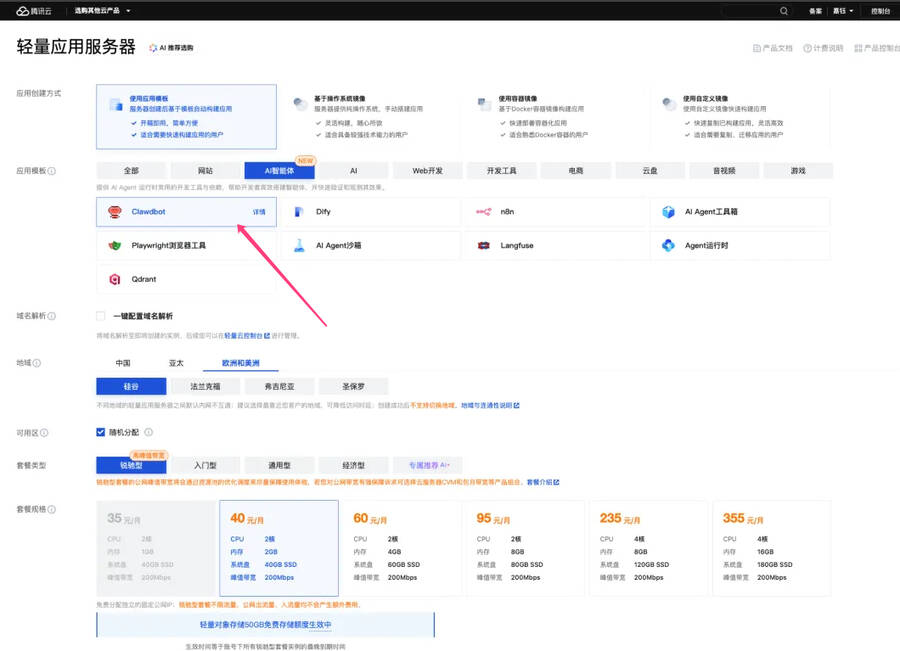This screenshot has height=651, width=900.
Task: Pick the Qdrant template icon
Action: point(114,279)
